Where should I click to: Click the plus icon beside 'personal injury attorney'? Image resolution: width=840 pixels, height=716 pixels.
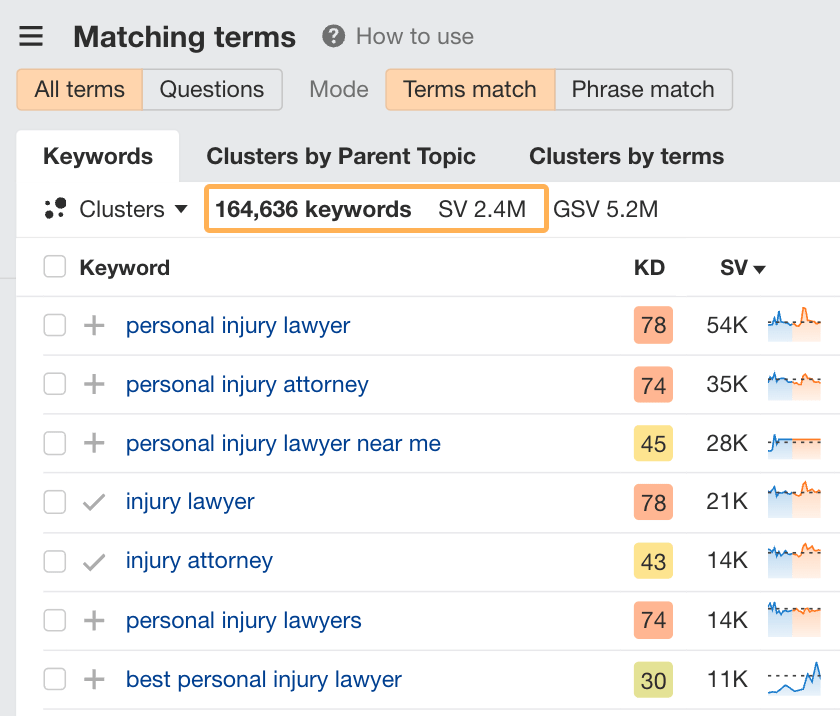92,384
